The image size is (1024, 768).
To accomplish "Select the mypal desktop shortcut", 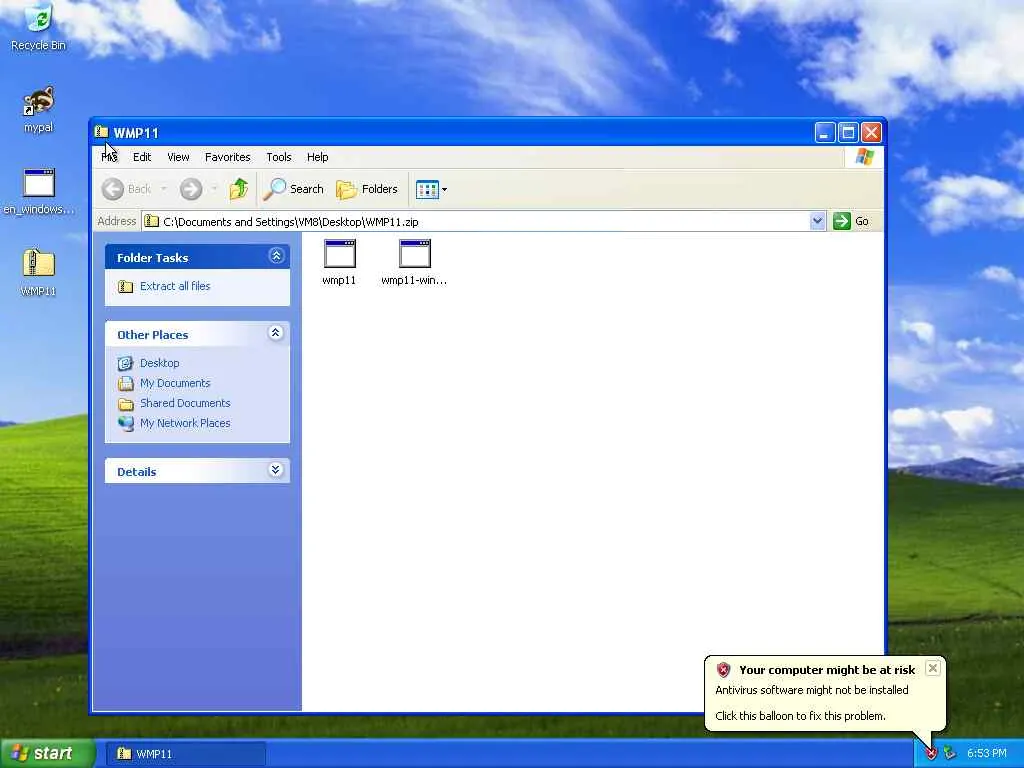I will click(x=38, y=110).
